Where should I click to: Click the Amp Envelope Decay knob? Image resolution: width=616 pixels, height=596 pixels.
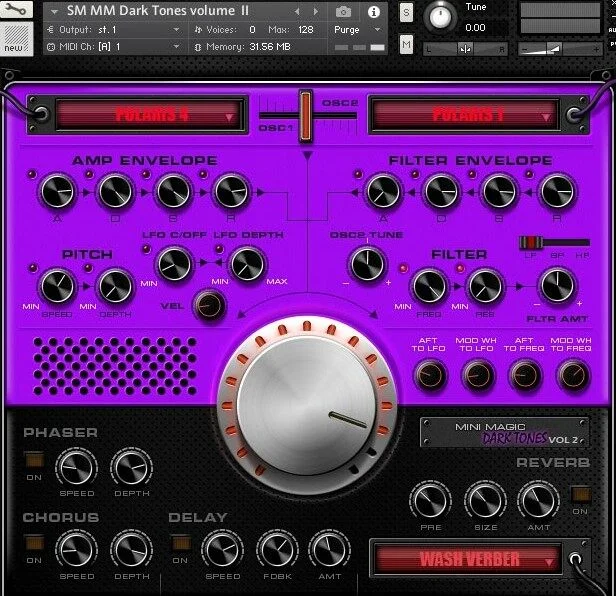[x=115, y=191]
